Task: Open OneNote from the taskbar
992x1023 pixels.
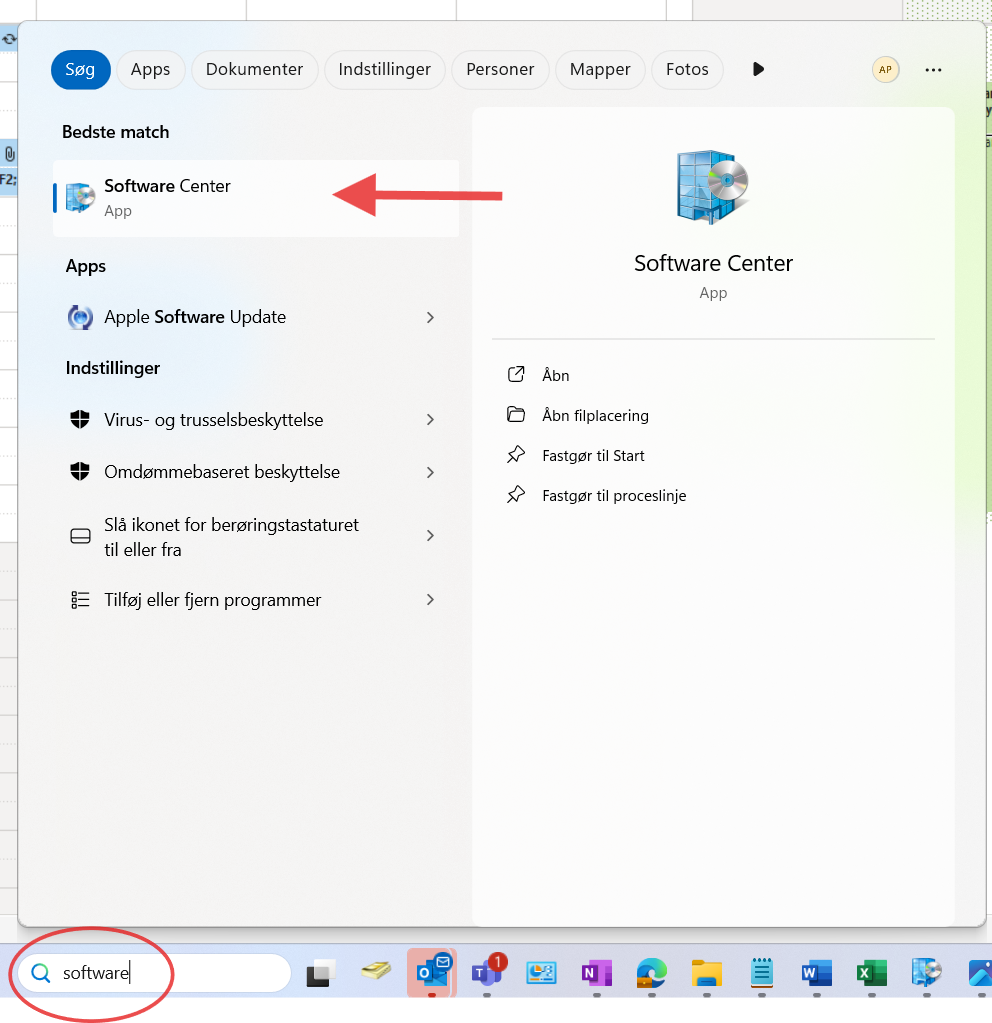Action: 597,973
